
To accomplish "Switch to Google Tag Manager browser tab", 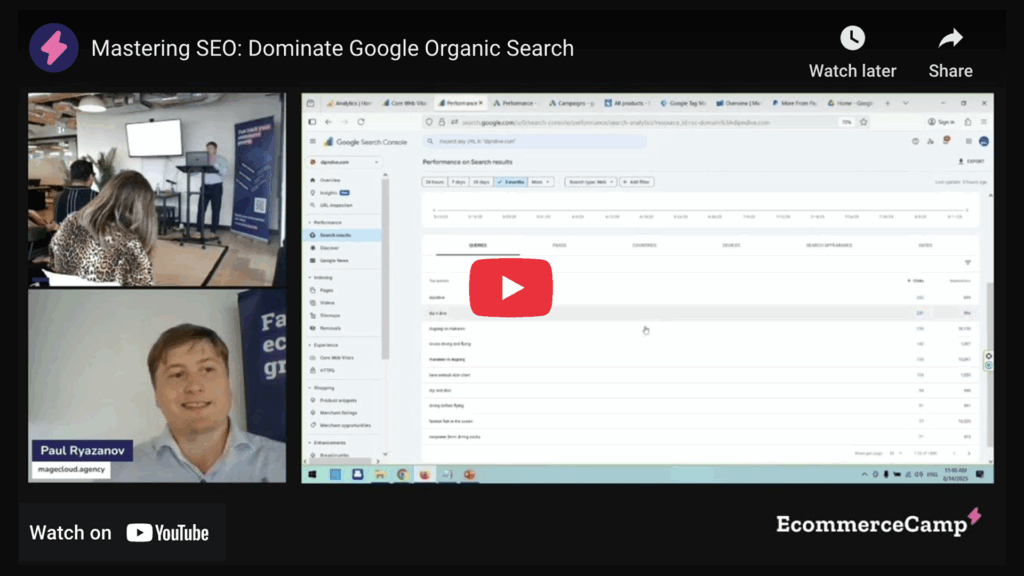I will [x=683, y=103].
